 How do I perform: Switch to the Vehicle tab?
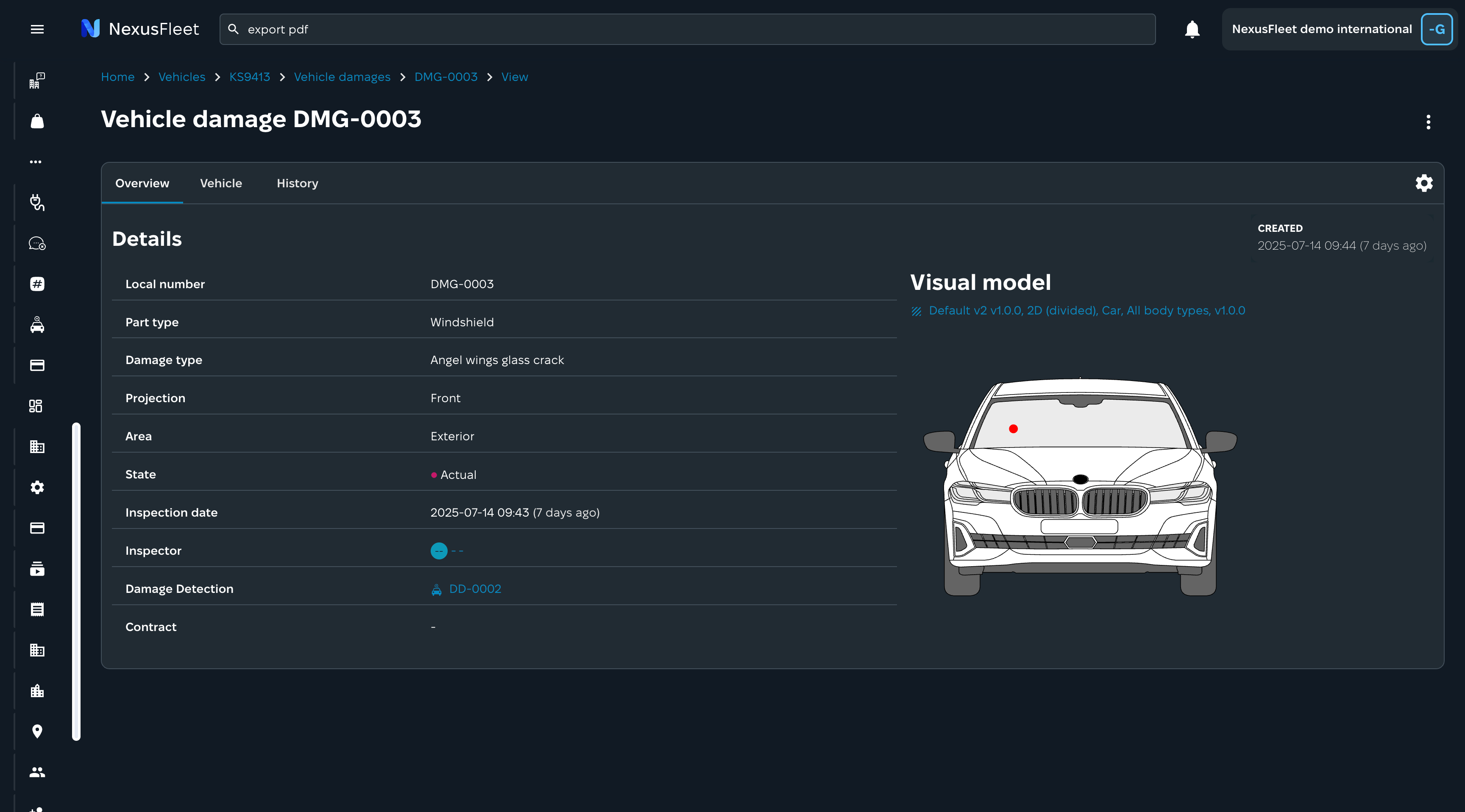point(221,183)
